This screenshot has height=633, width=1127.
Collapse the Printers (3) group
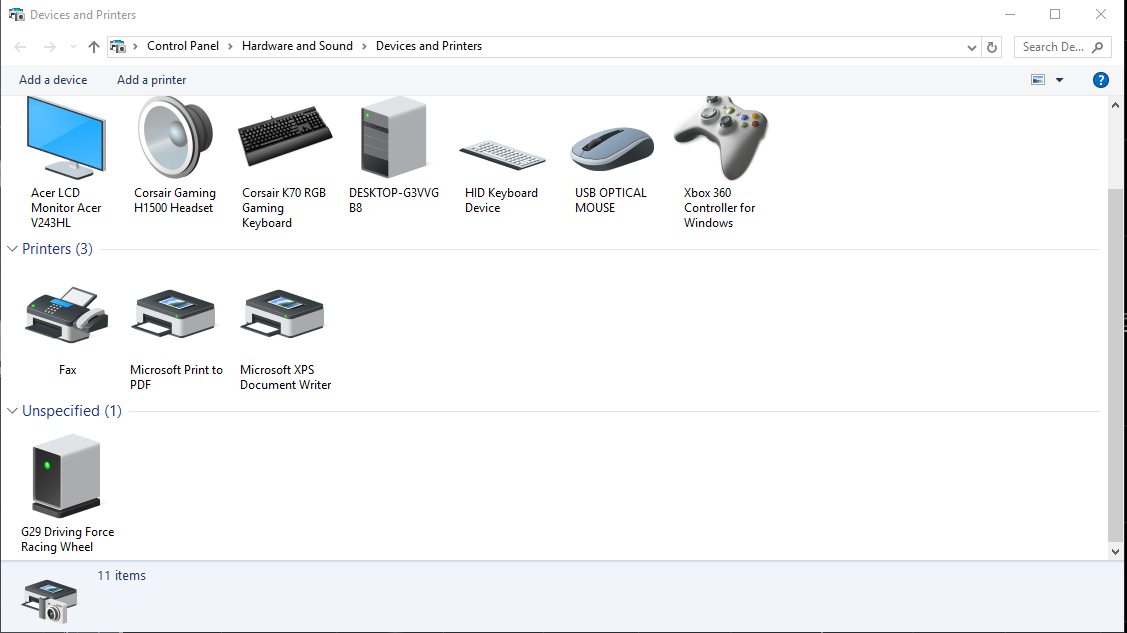12,249
